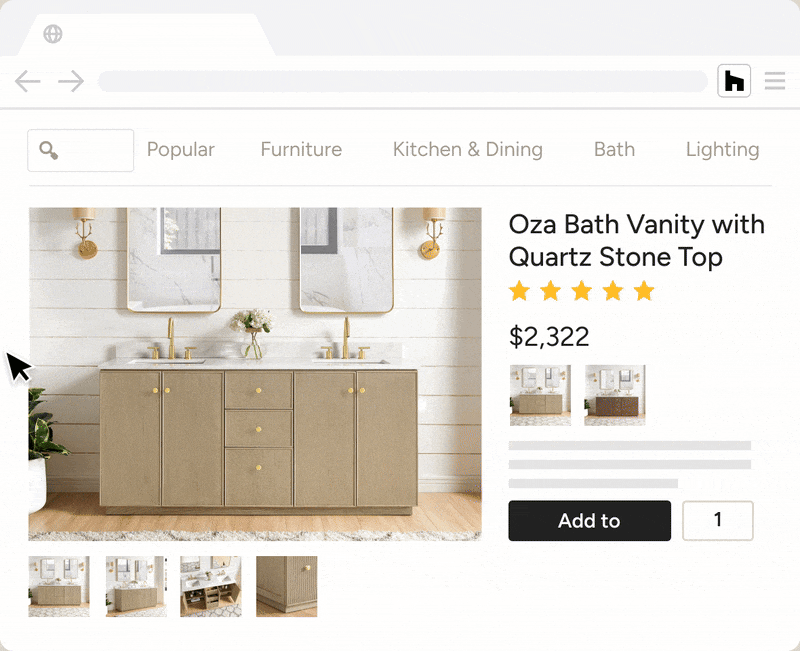Click the globe icon in the tab
This screenshot has height=651, width=800.
pos(53,34)
